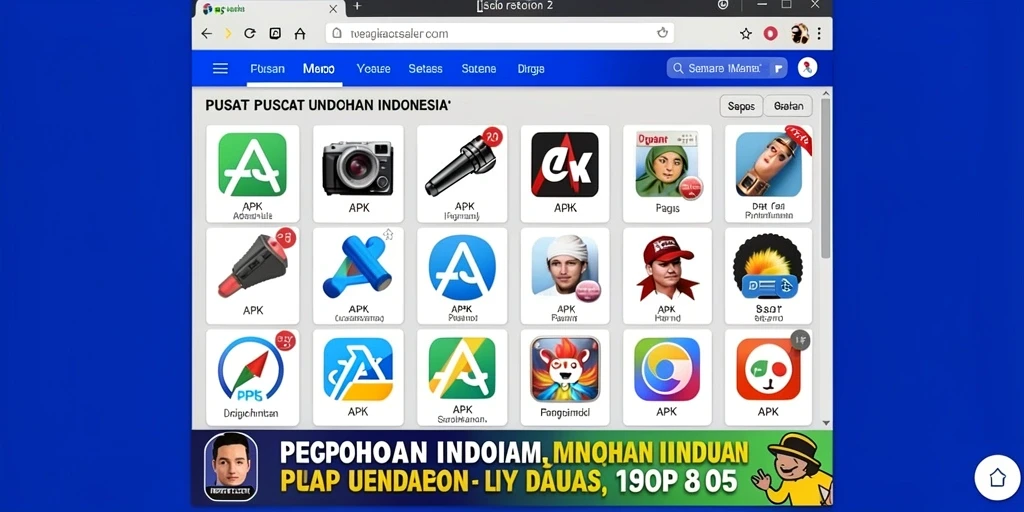Open the orange-red face APK icon
Image resolution: width=1024 pixels, height=512 pixels.
tap(769, 369)
